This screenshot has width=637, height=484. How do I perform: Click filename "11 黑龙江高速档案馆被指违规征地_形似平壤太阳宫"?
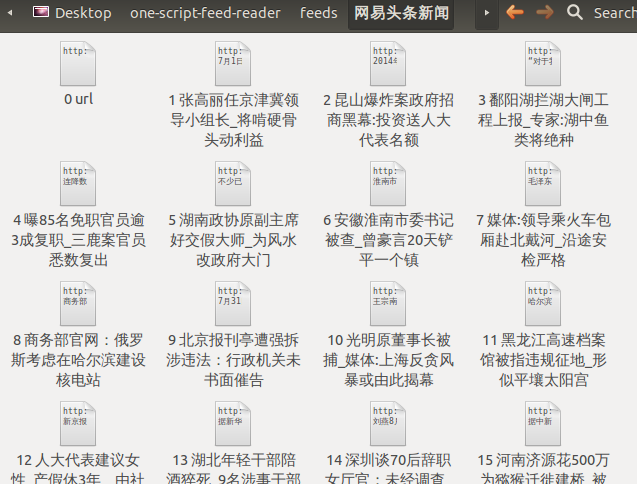click(544, 360)
